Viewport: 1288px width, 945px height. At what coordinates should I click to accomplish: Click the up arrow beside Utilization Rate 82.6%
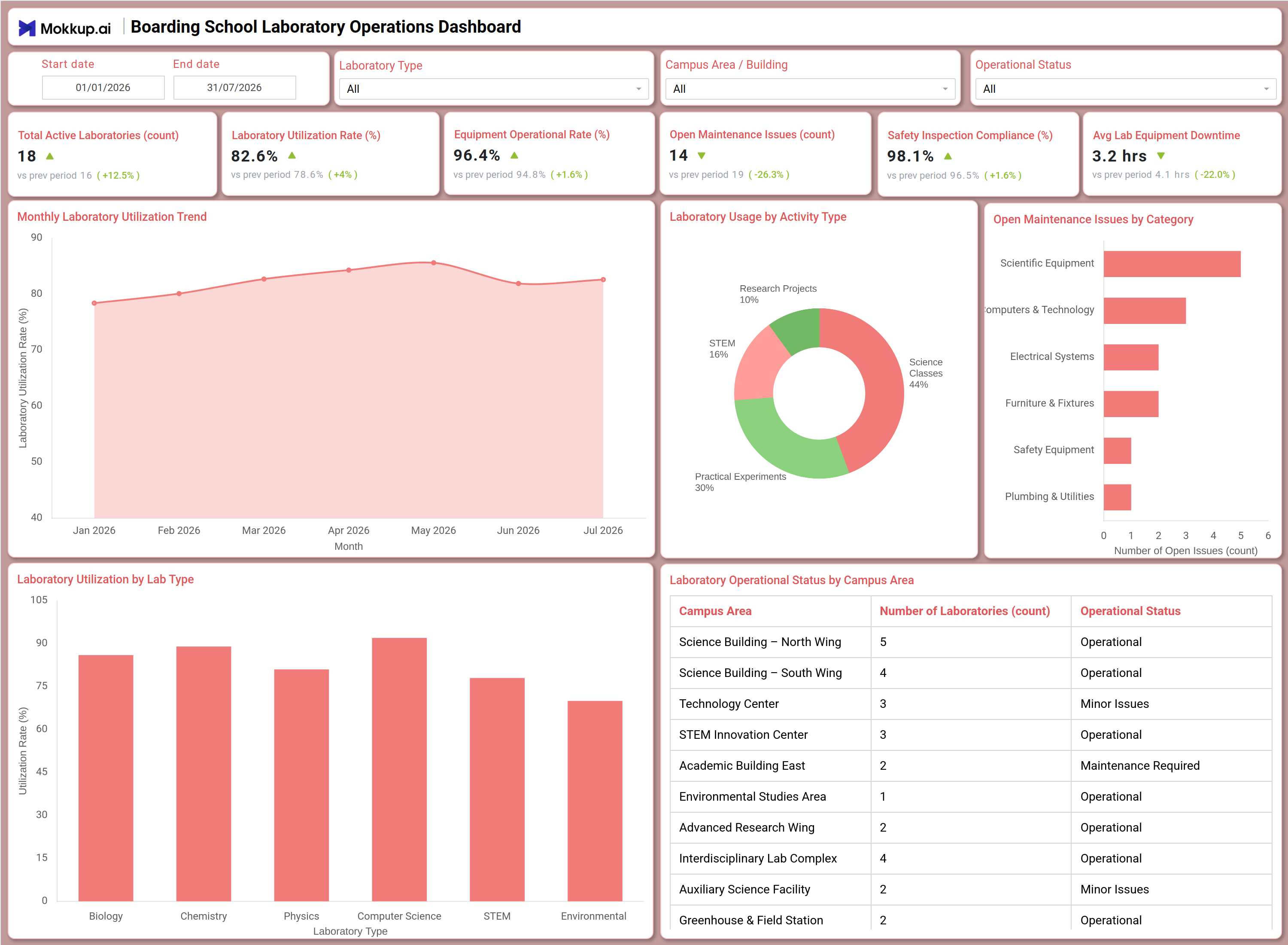click(x=292, y=155)
